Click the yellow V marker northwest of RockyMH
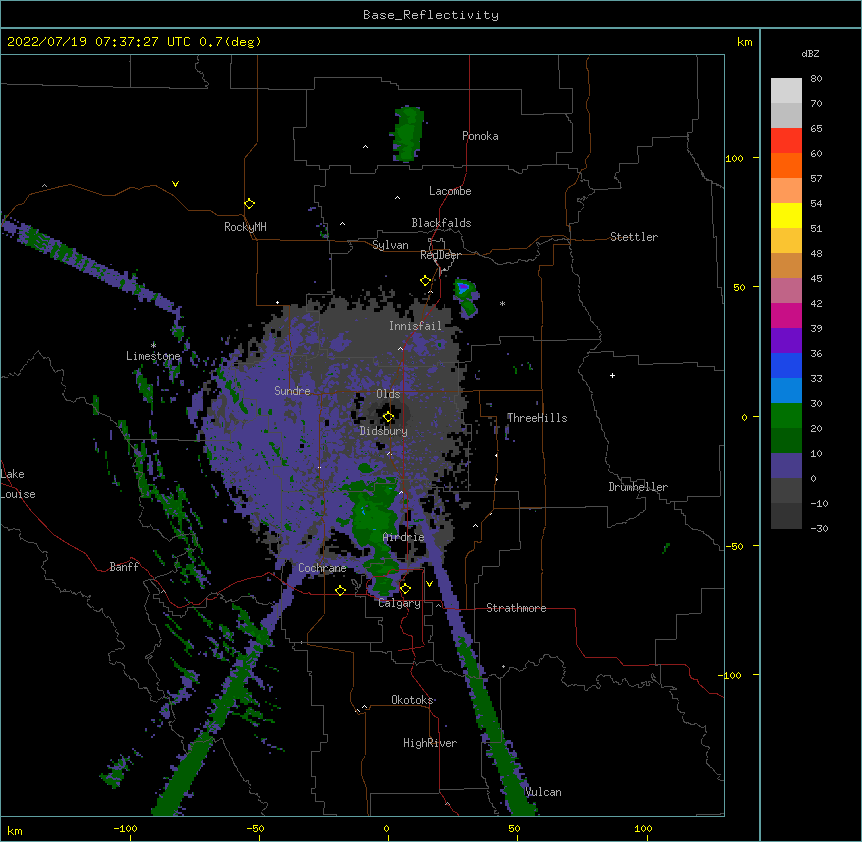862x842 pixels. point(175,184)
